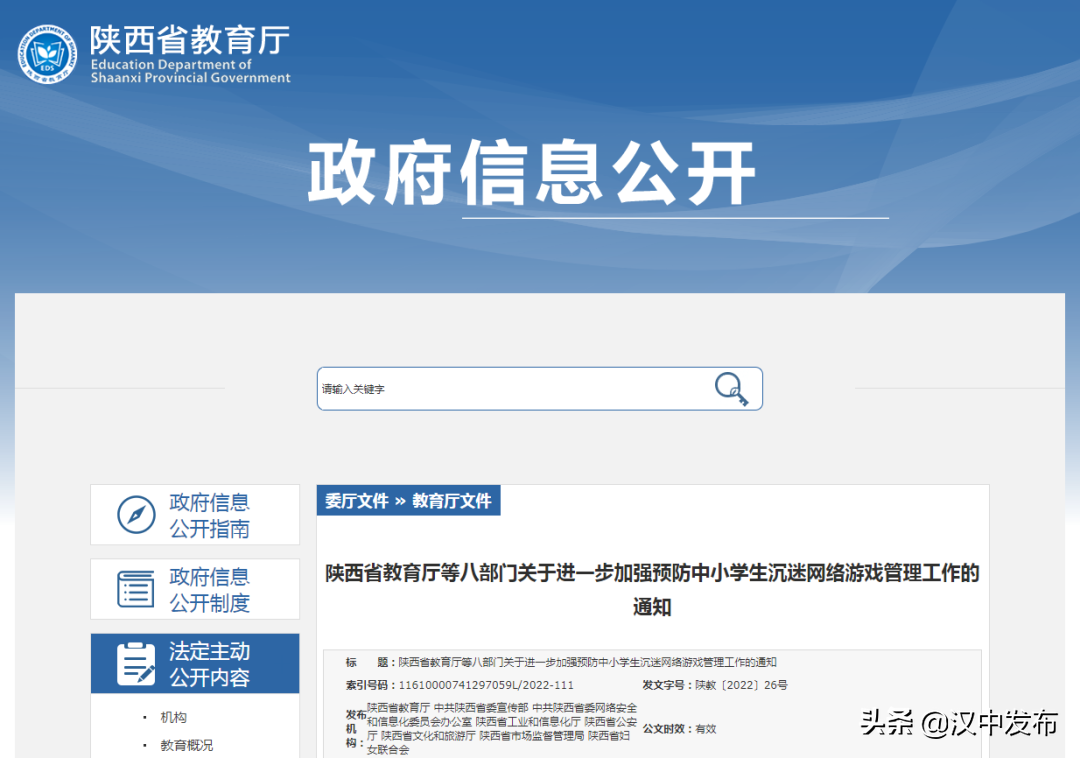The height and width of the screenshot is (758, 1080).
Task: Select 法定主动公开内容 menu item
Action: (195, 664)
